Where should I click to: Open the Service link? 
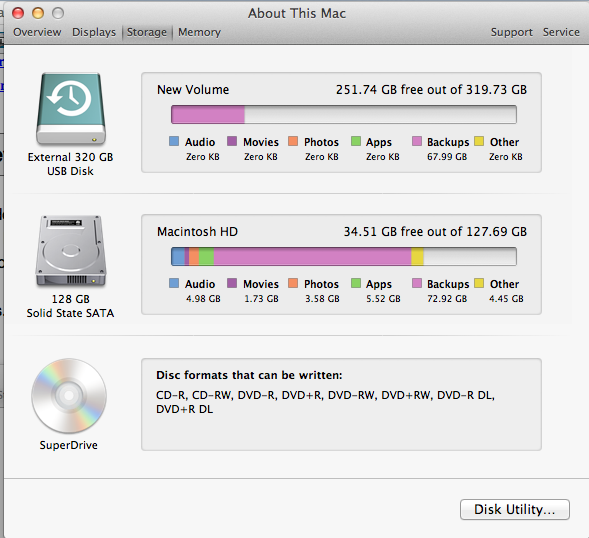tap(561, 32)
